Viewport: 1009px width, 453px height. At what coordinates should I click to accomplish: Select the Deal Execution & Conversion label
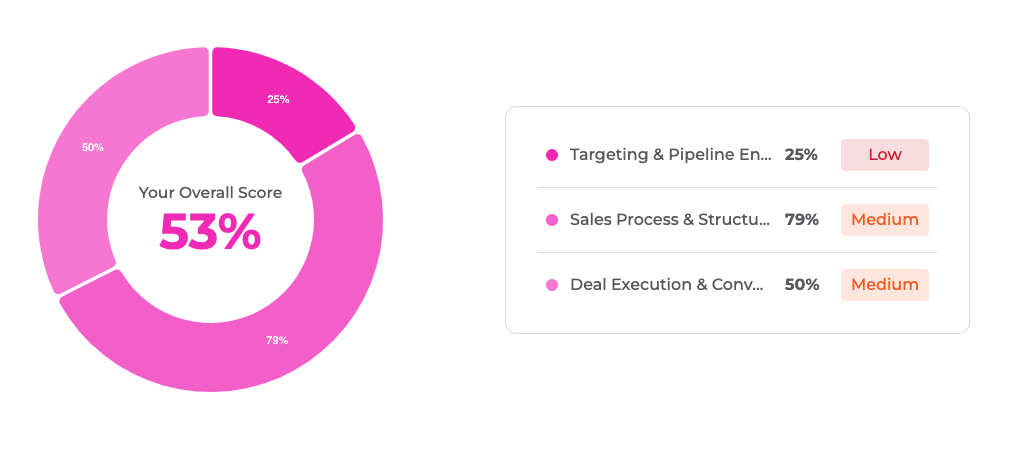point(667,285)
